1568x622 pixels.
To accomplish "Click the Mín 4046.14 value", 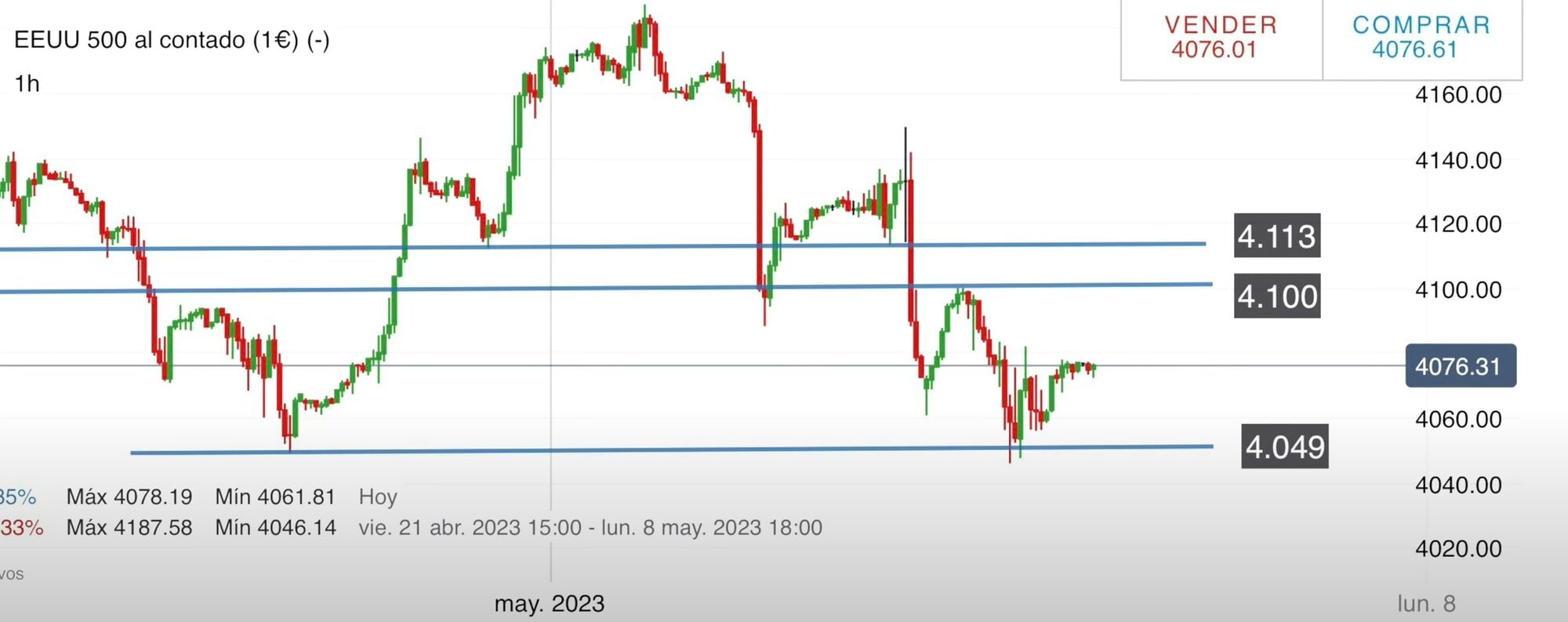I will coord(275,528).
